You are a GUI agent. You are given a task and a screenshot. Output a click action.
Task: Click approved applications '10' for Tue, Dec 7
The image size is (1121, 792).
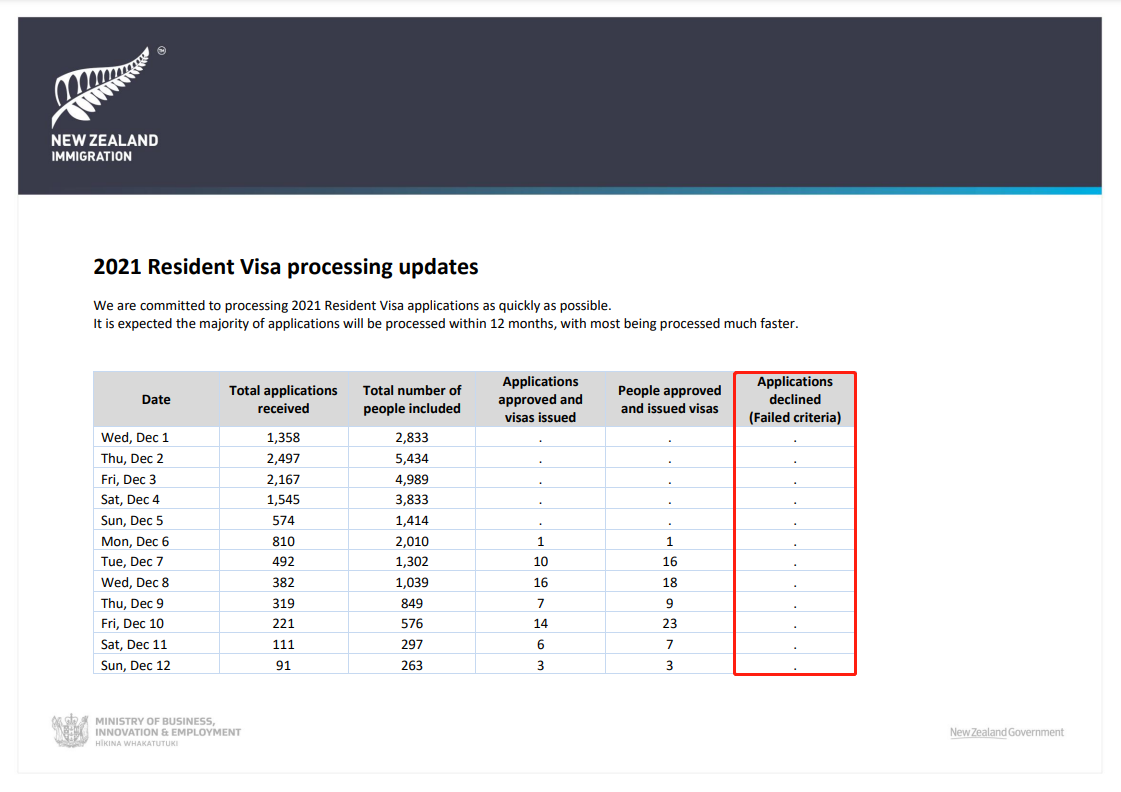tap(540, 562)
